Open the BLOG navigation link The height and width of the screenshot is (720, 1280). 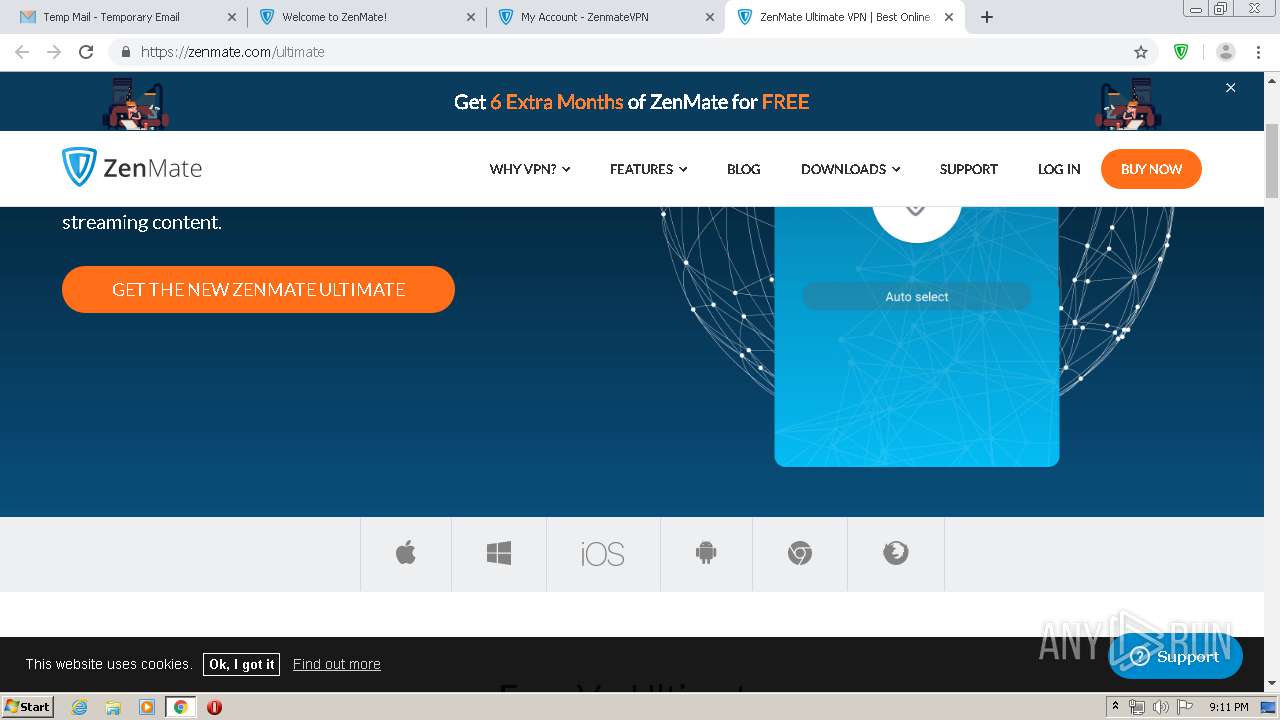[744, 169]
